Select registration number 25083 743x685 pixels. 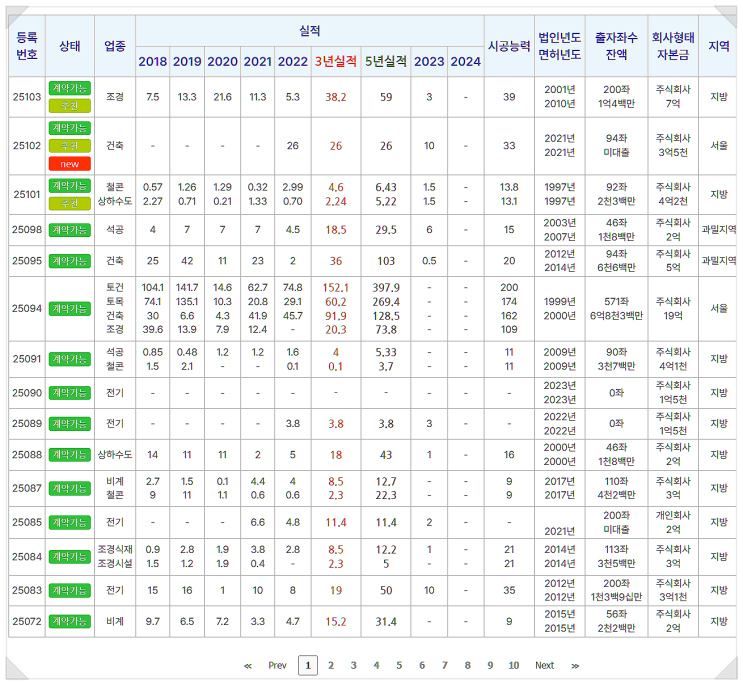click(x=27, y=590)
